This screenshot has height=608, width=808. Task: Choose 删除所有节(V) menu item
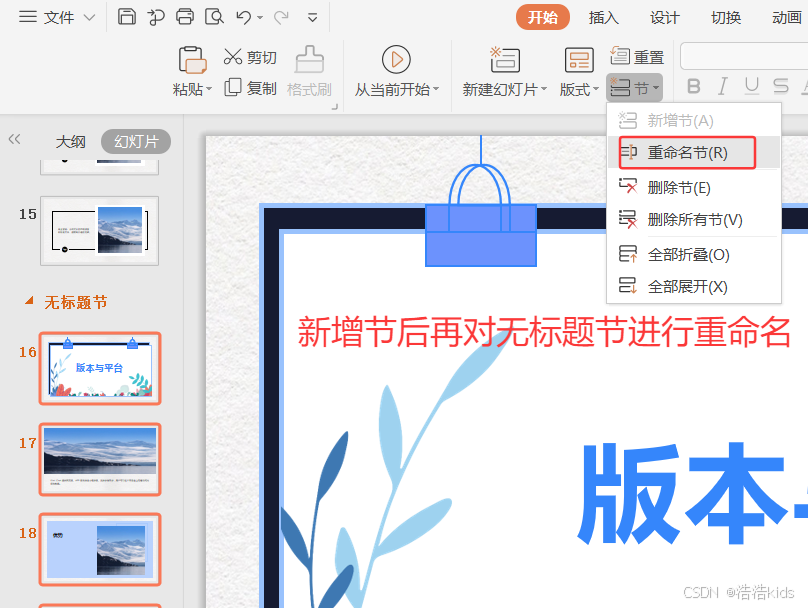pos(694,219)
